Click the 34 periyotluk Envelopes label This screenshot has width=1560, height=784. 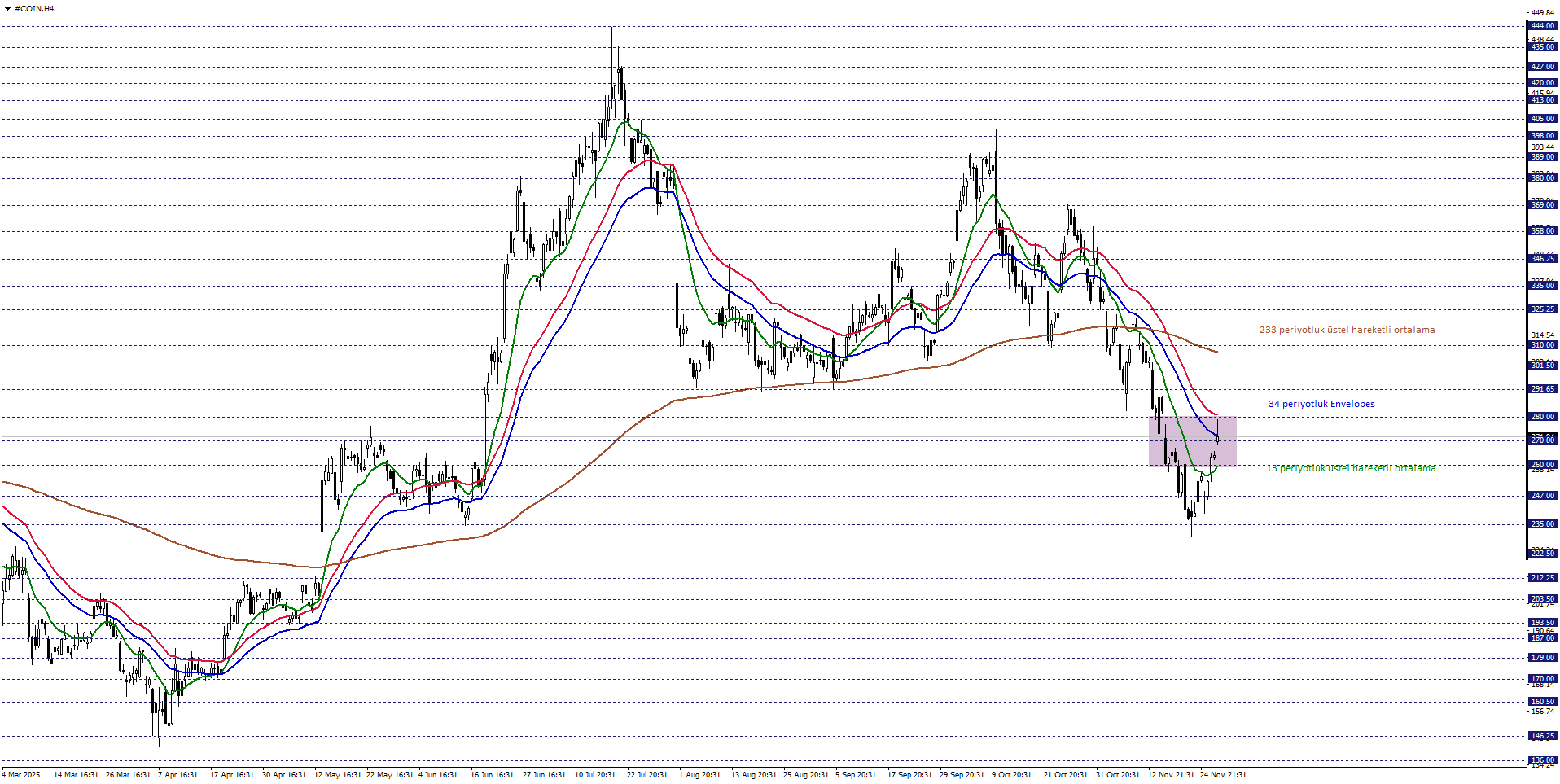(1321, 405)
